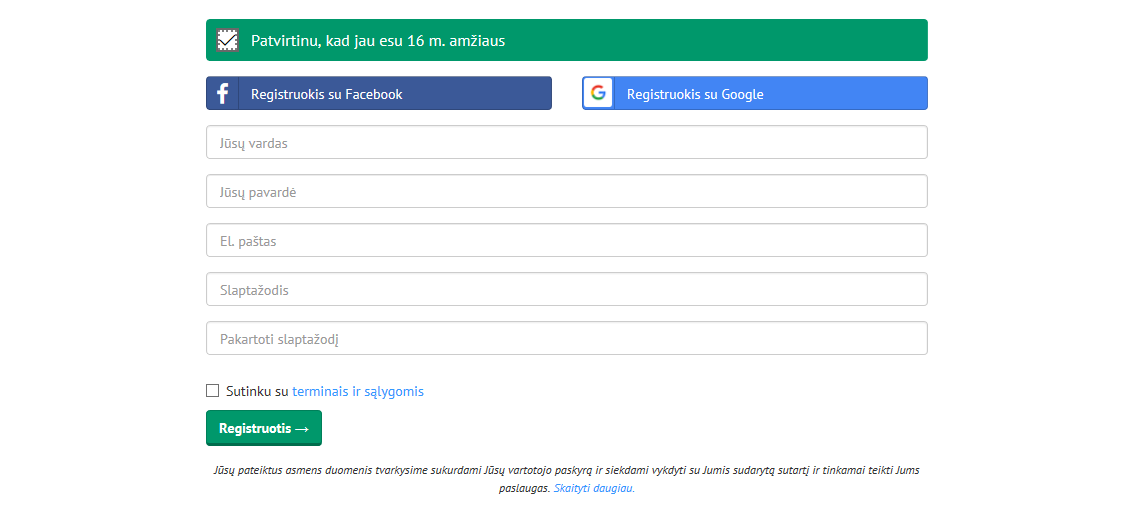
Task: Click the Facebook "f" logo icon
Action: (223, 93)
